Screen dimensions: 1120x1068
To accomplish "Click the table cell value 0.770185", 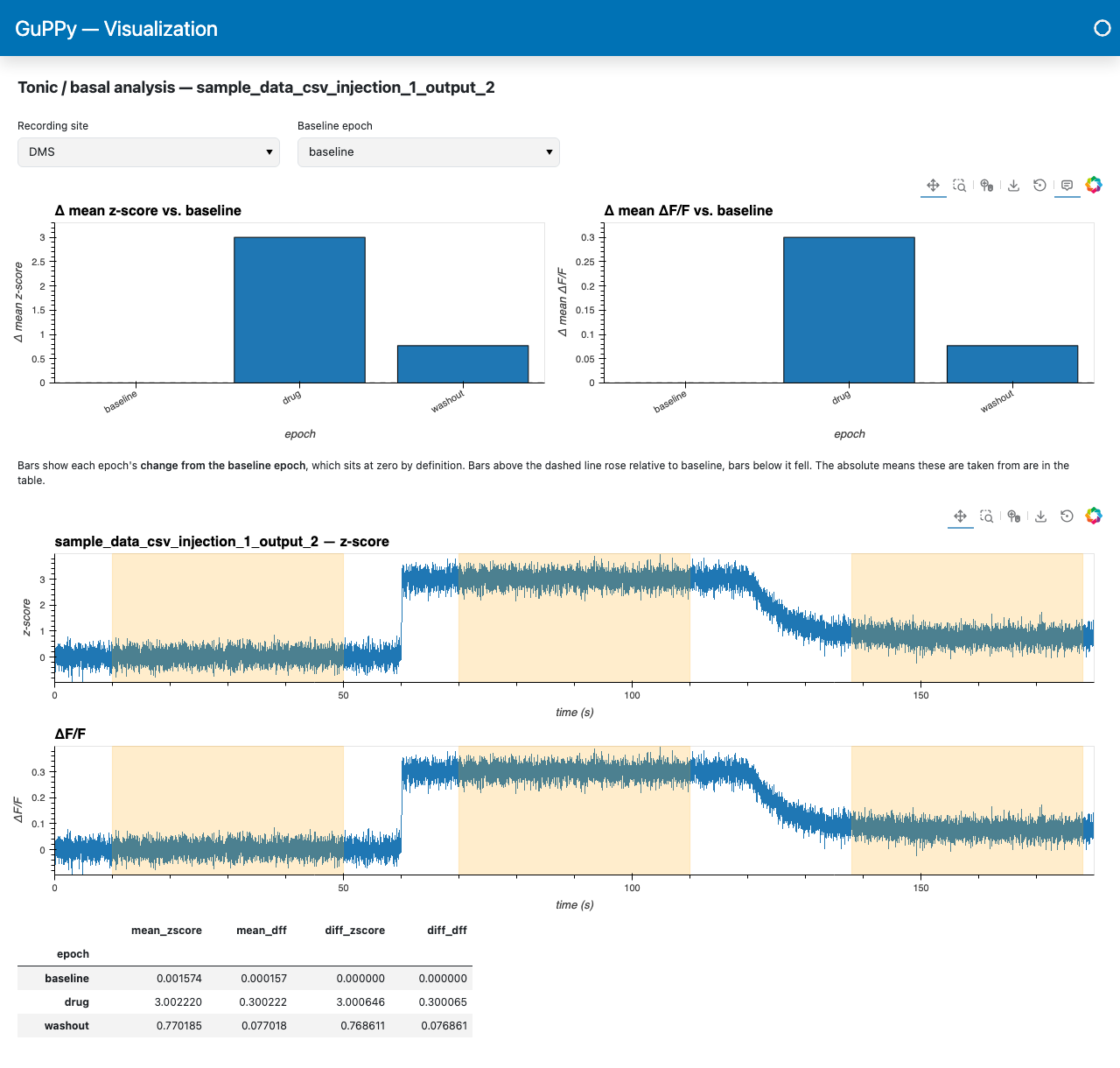I will (x=179, y=1026).
